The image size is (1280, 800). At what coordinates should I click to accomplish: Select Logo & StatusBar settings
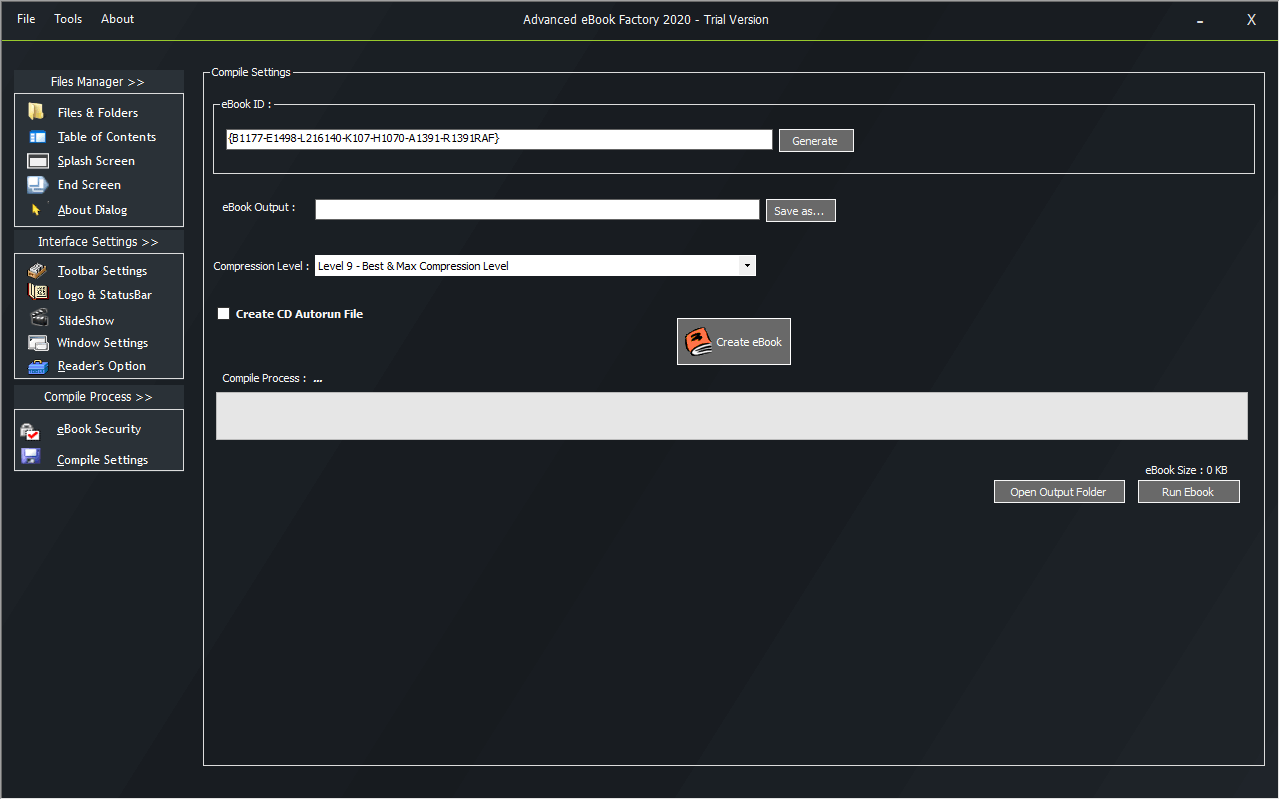(x=105, y=295)
